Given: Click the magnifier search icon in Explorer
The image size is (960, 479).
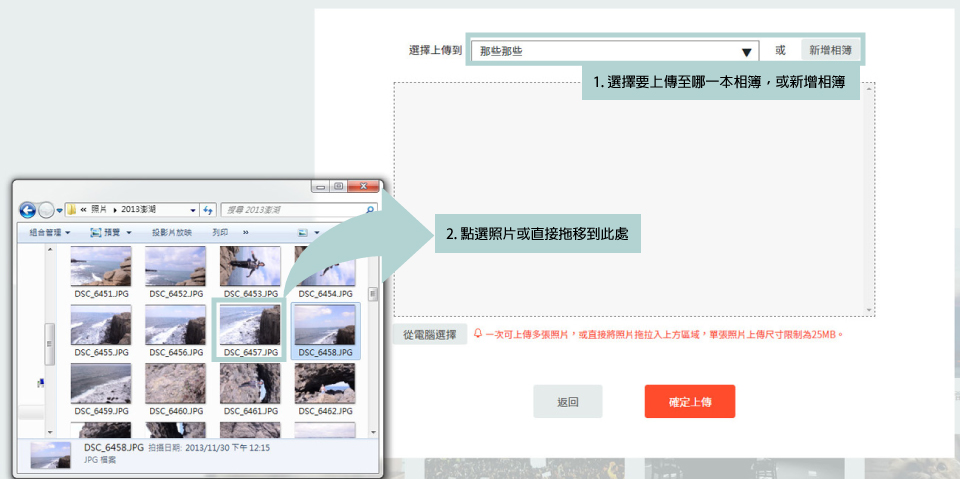Looking at the screenshot, I should click(x=370, y=209).
